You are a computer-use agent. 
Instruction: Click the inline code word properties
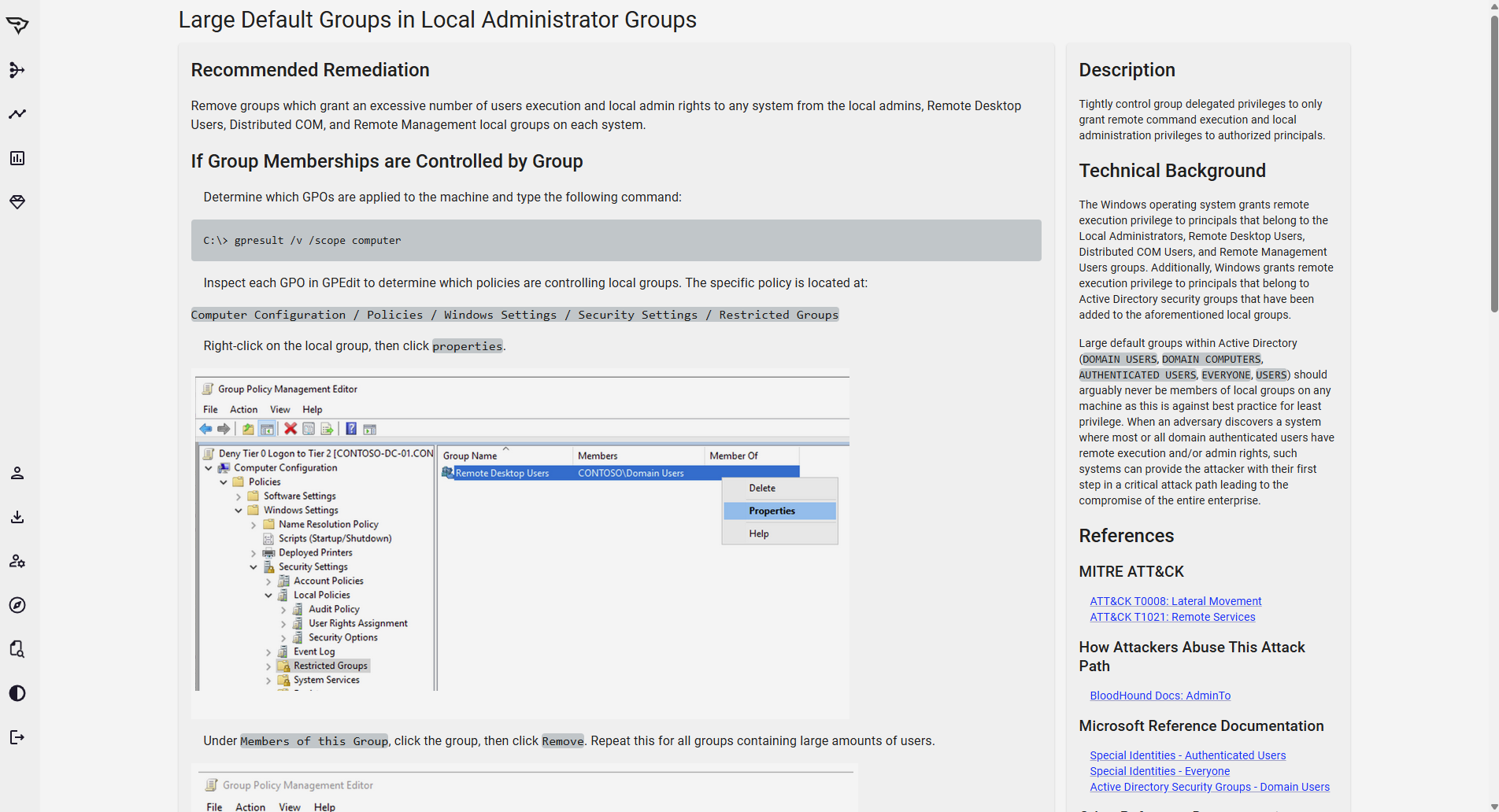pos(468,346)
